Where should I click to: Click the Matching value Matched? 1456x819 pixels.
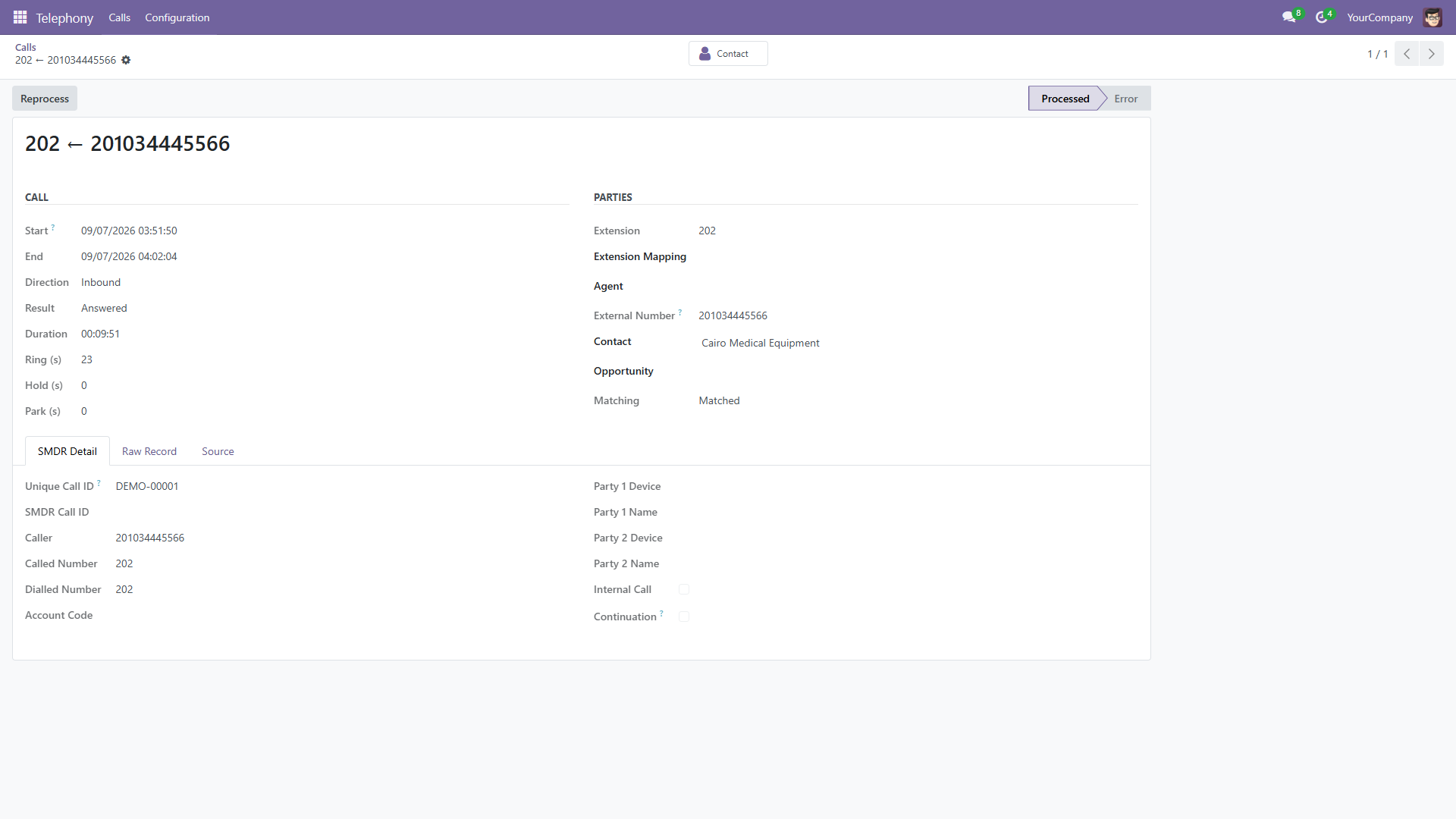point(719,400)
